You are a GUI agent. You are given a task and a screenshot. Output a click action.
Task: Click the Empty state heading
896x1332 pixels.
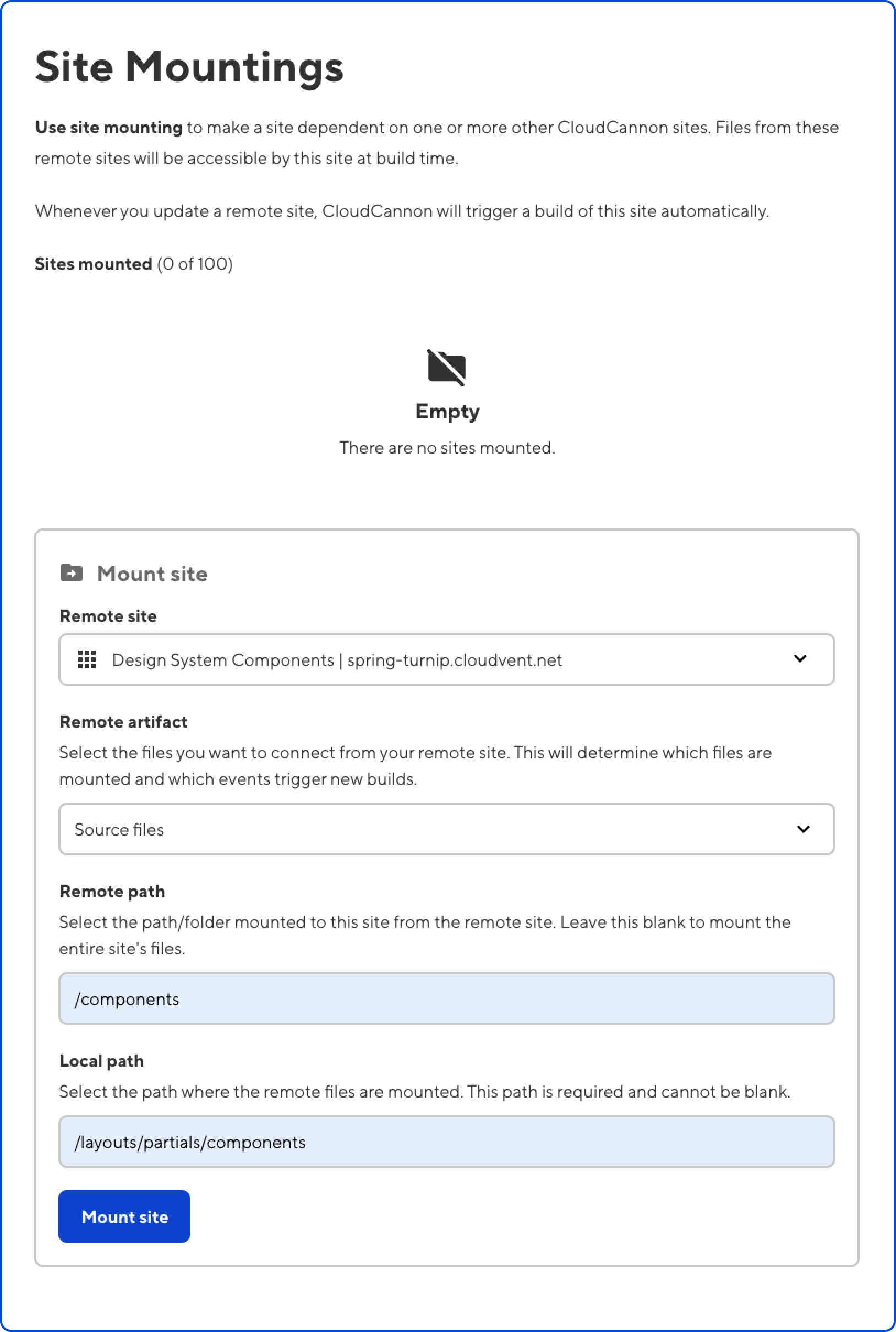tap(447, 411)
